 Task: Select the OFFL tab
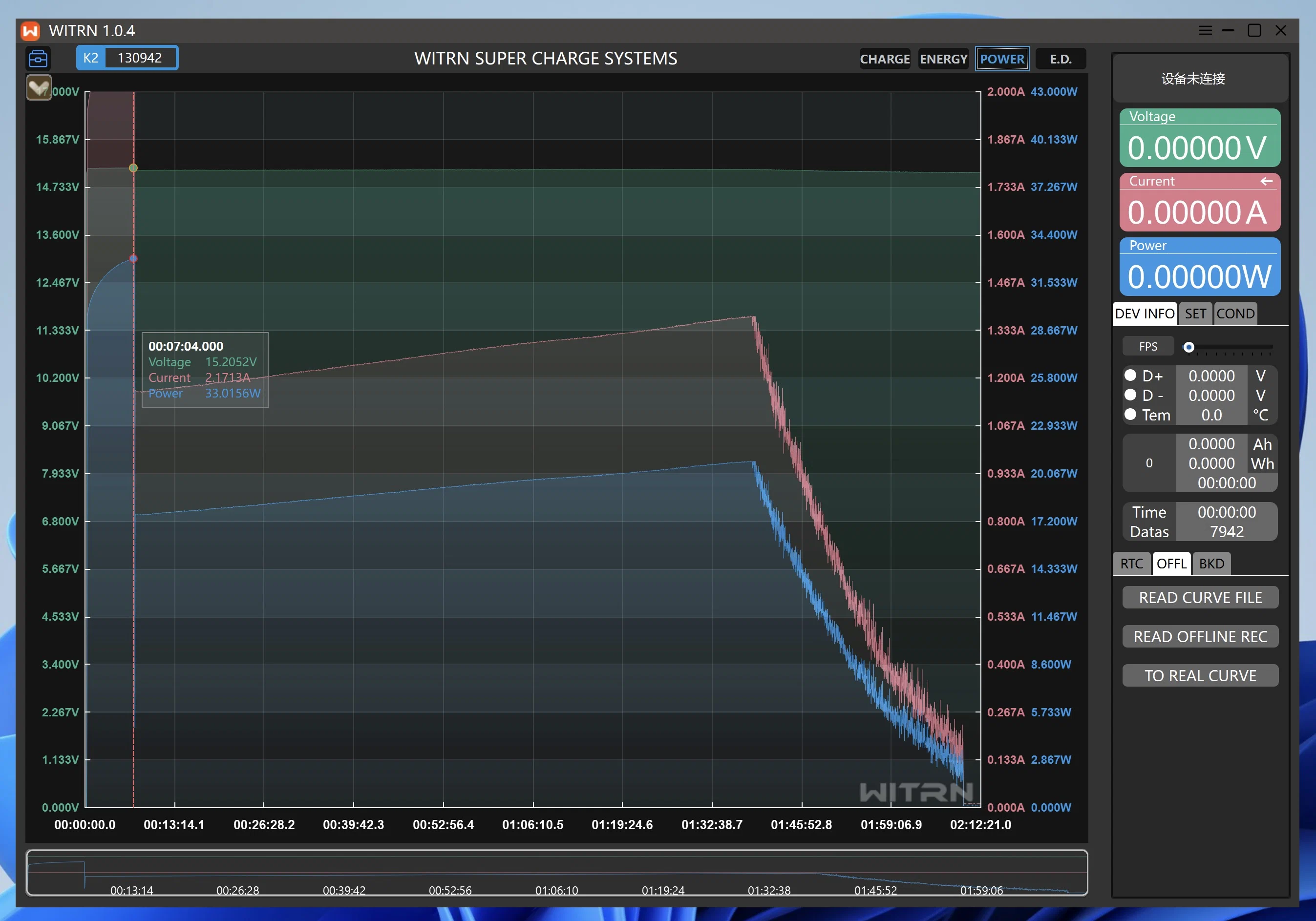1171,564
